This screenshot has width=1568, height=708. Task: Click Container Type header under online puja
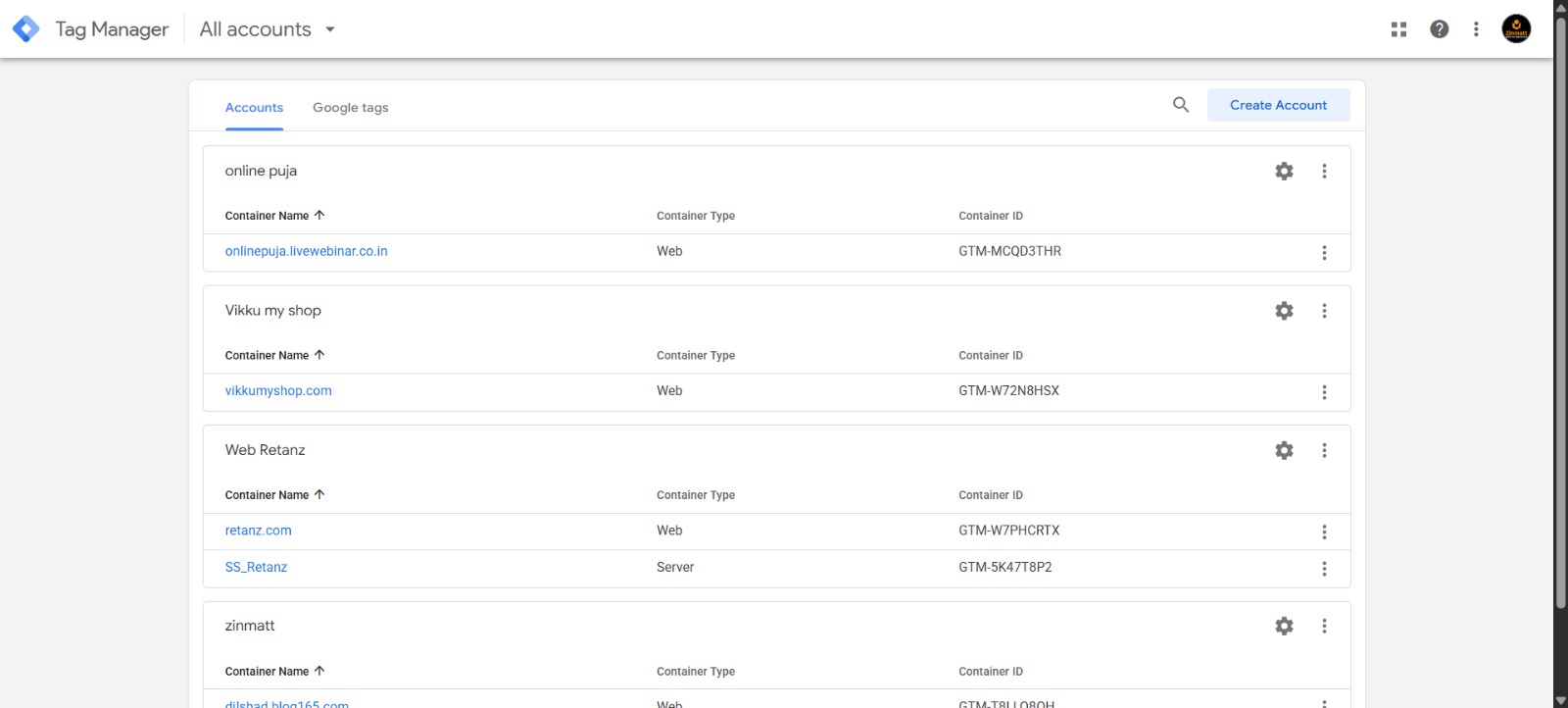pos(696,216)
